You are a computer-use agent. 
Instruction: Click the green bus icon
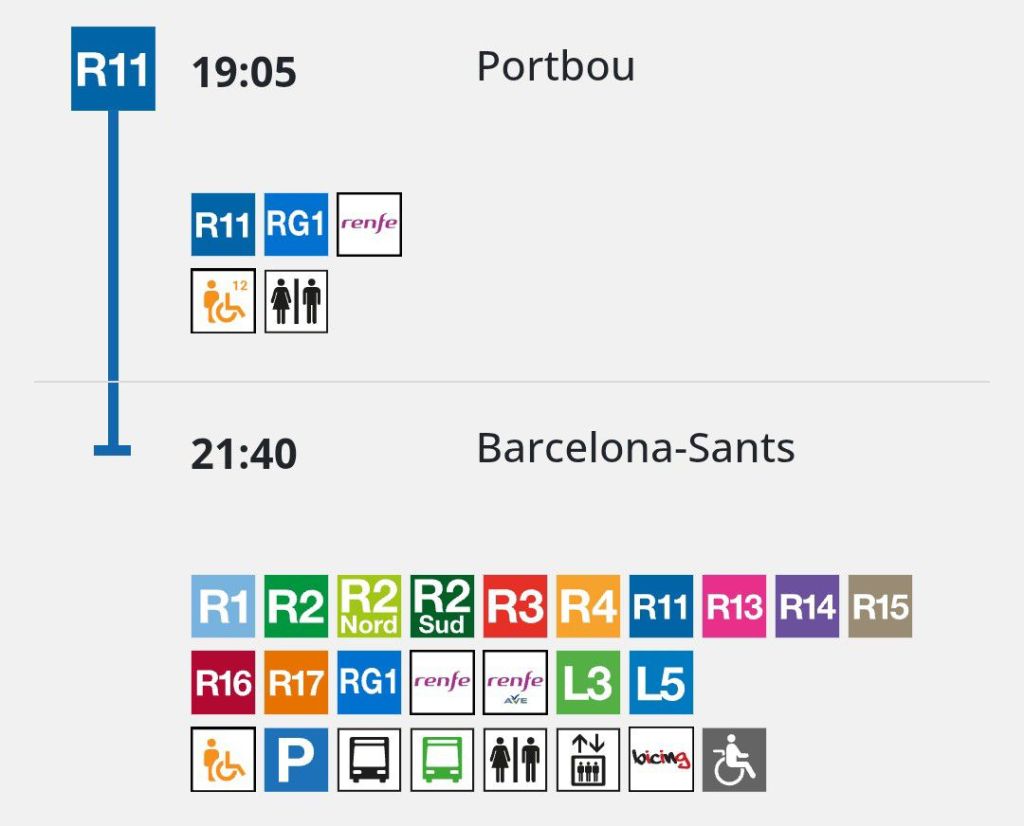(442, 759)
